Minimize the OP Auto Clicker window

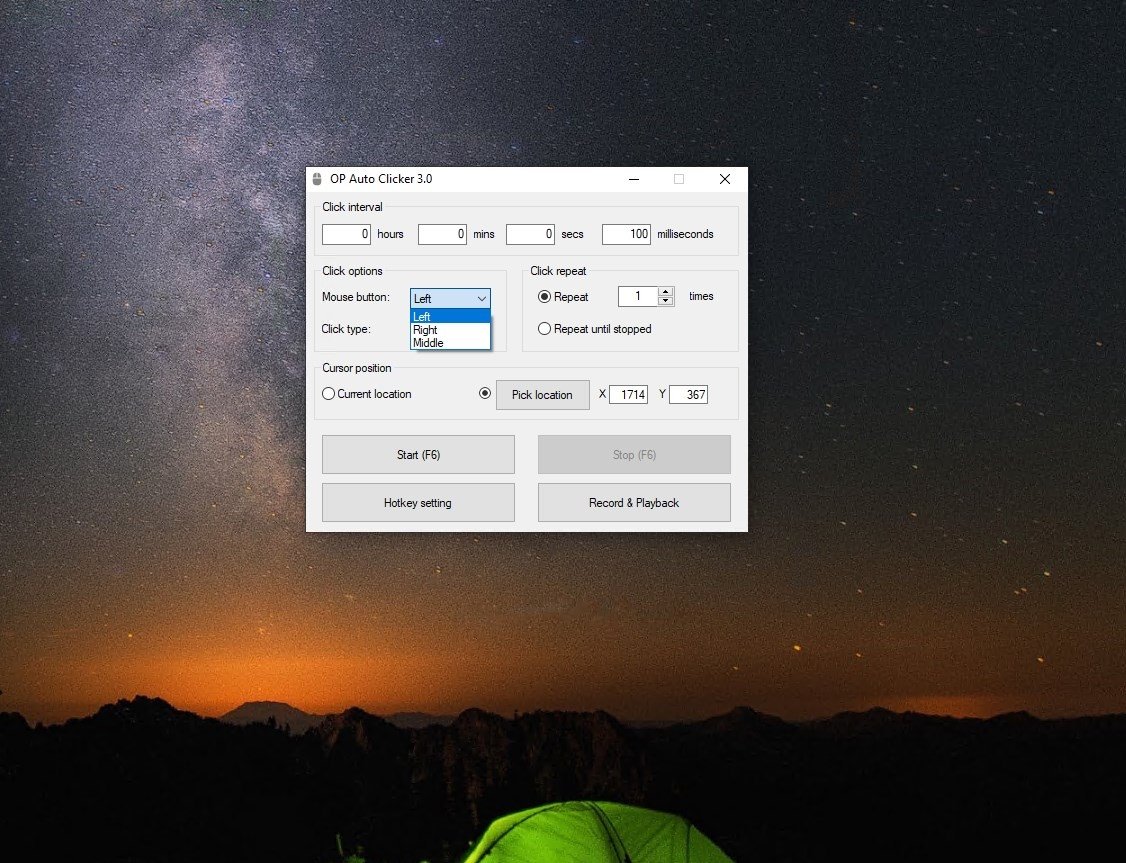pyautogui.click(x=634, y=179)
